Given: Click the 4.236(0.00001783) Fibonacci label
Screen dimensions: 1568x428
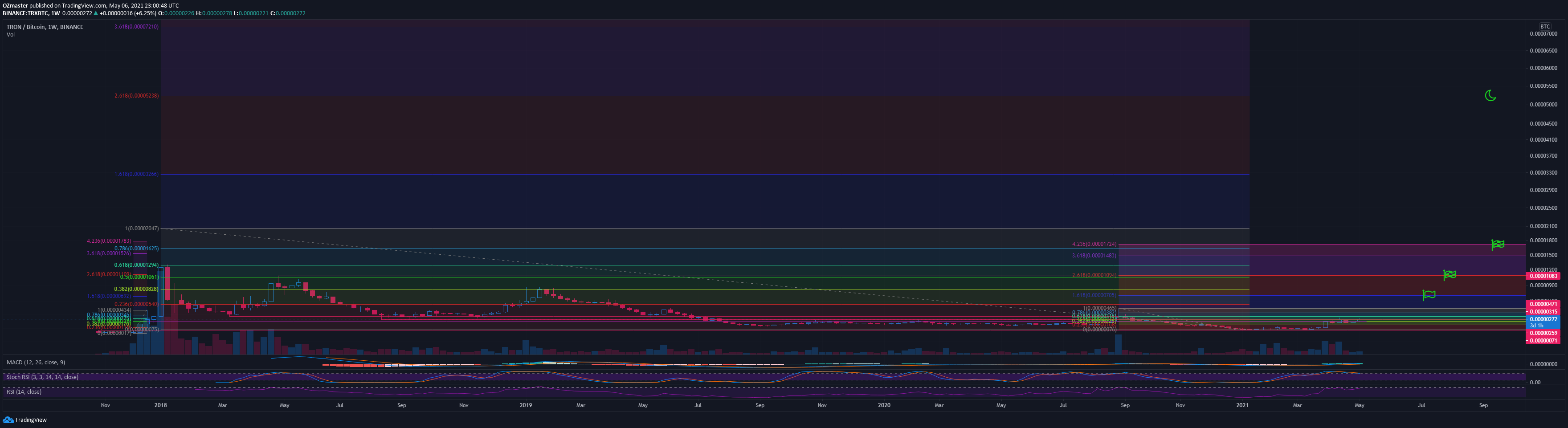Looking at the screenshot, I should click(109, 241).
